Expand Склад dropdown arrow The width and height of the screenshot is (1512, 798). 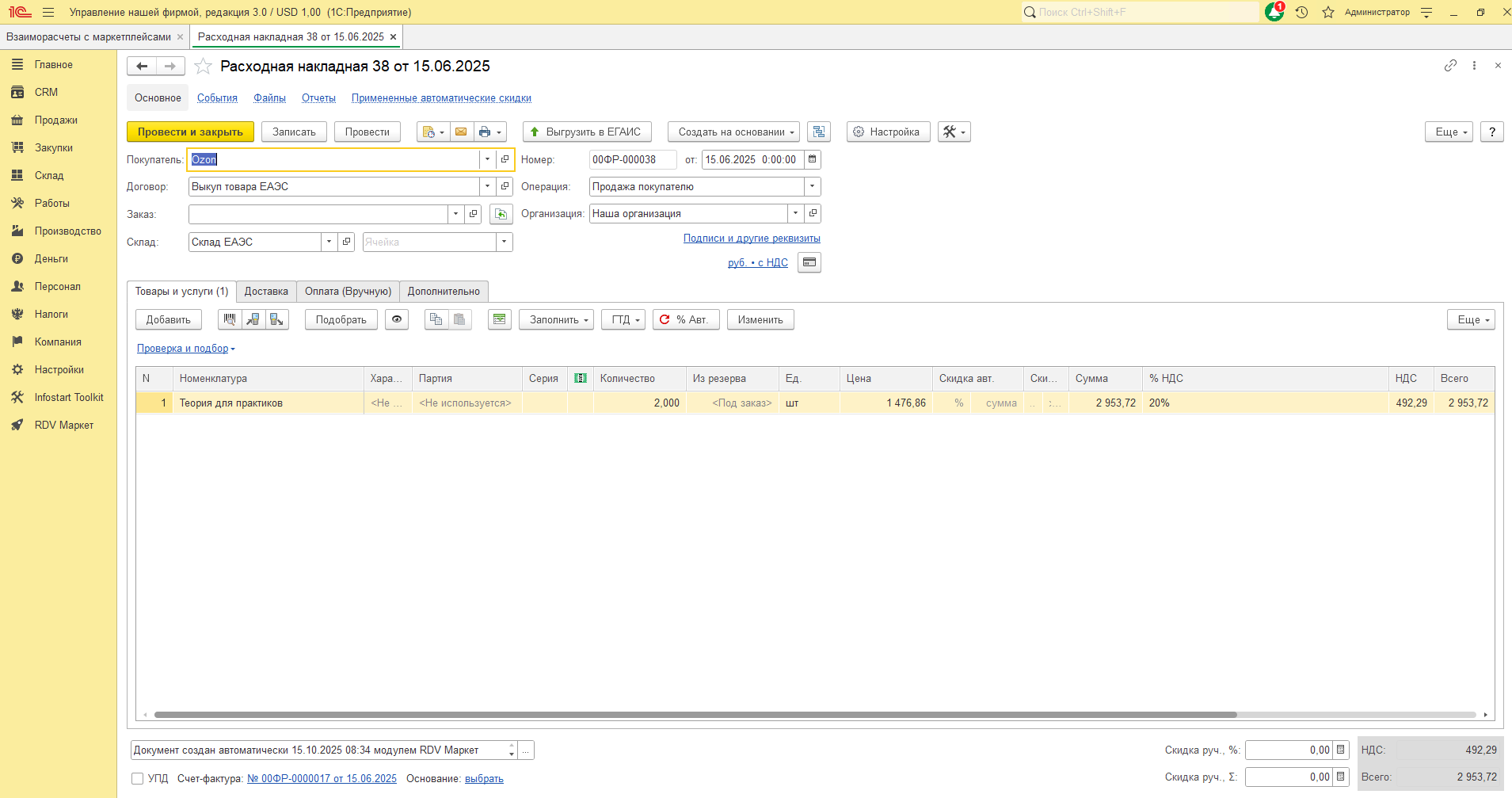click(x=329, y=242)
